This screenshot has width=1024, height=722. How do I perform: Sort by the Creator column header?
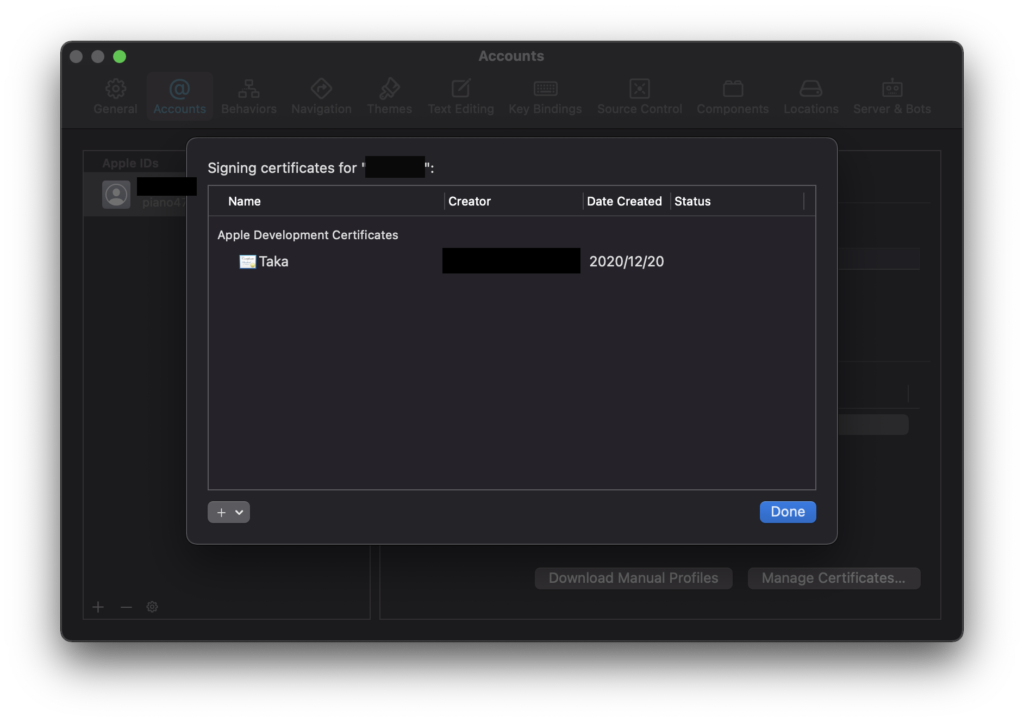coord(470,202)
